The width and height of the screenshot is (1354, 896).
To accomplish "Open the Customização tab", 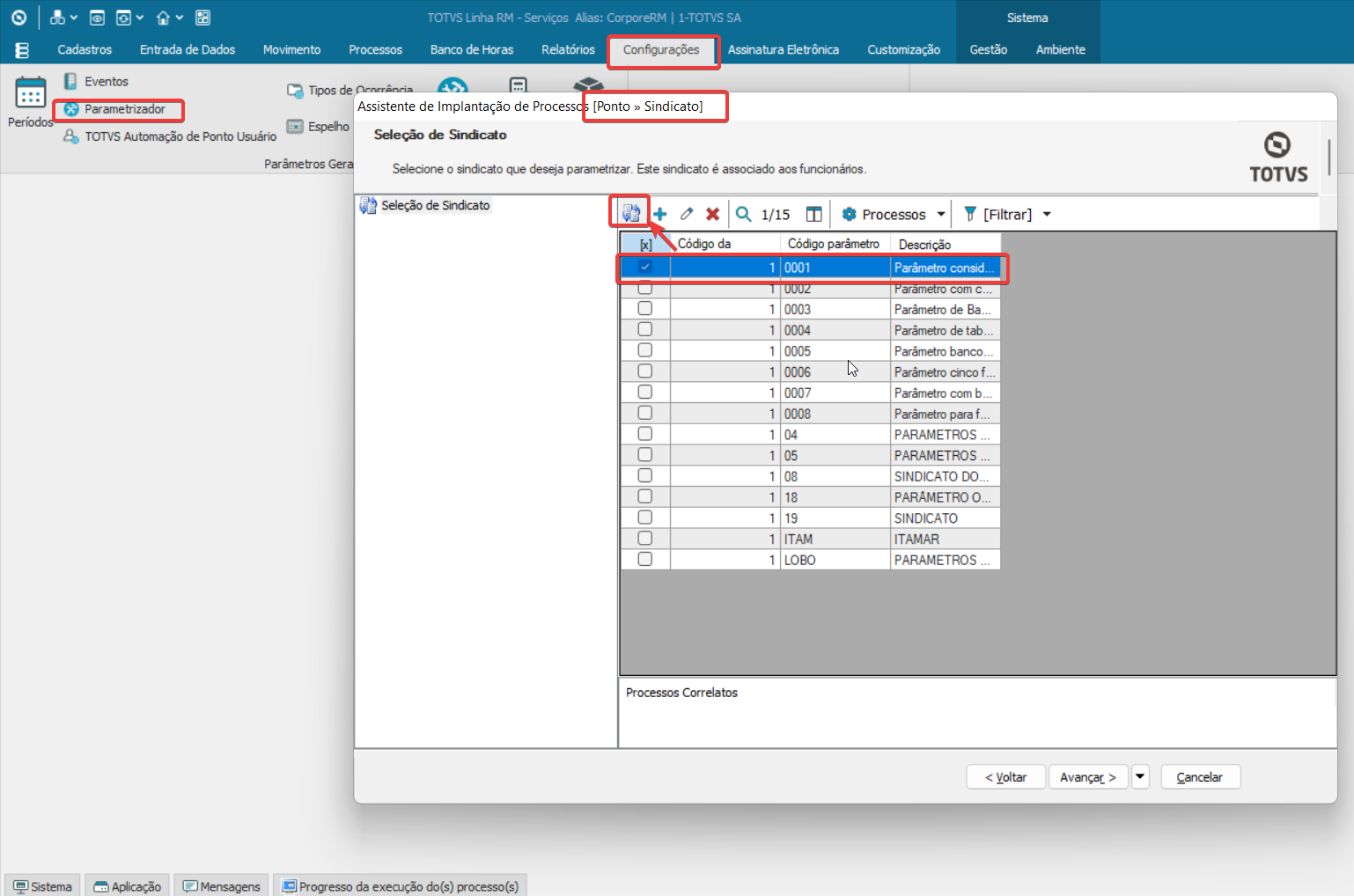I will coord(903,50).
